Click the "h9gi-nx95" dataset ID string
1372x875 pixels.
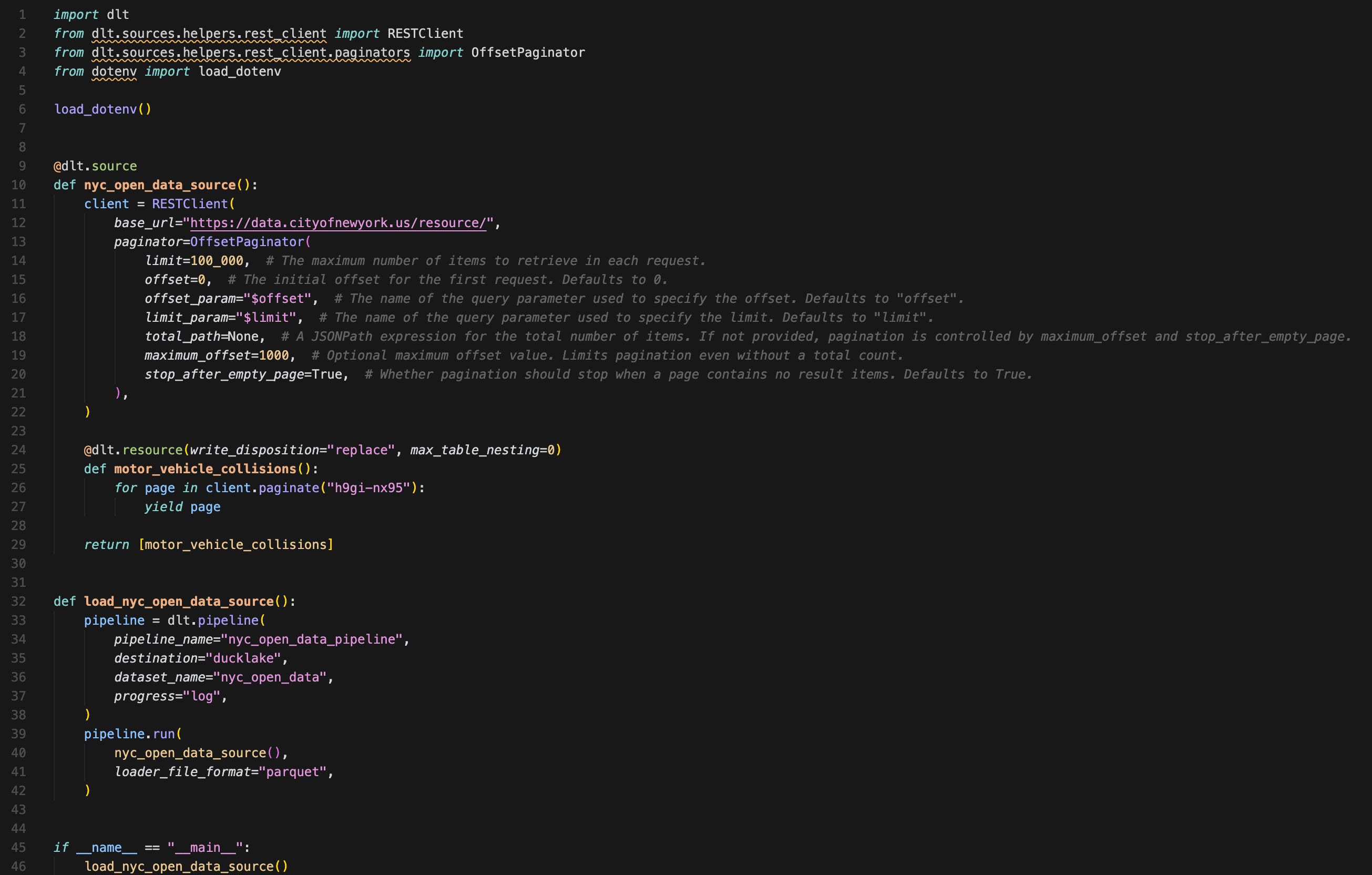pos(368,488)
